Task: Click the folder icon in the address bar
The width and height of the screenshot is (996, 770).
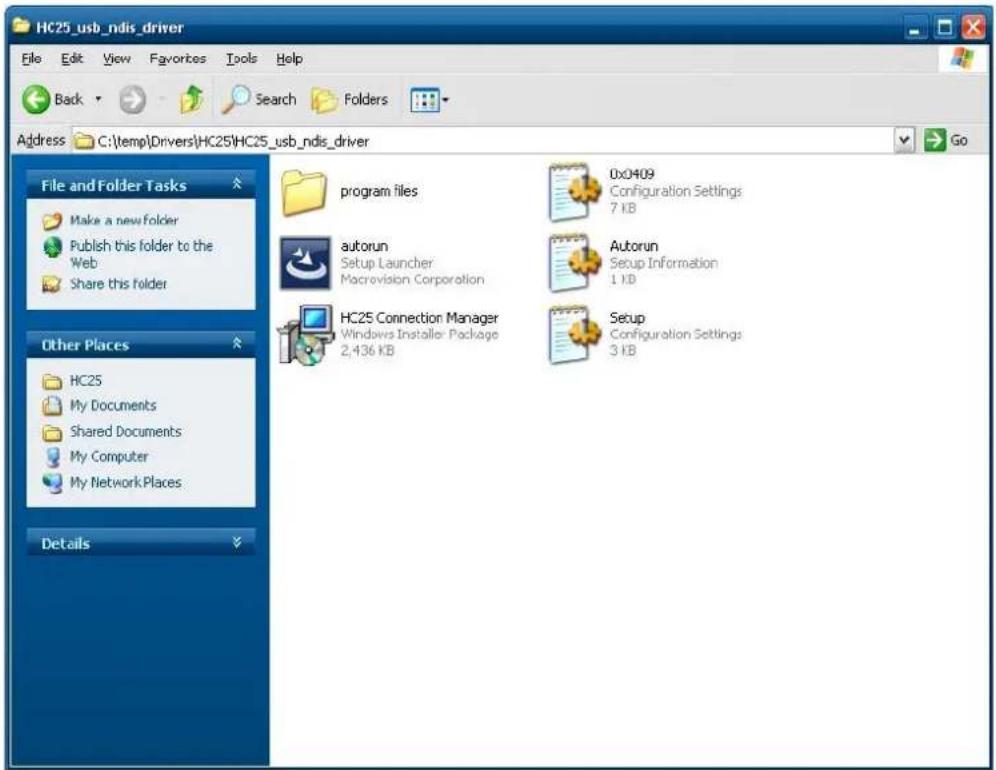Action: tap(84, 141)
